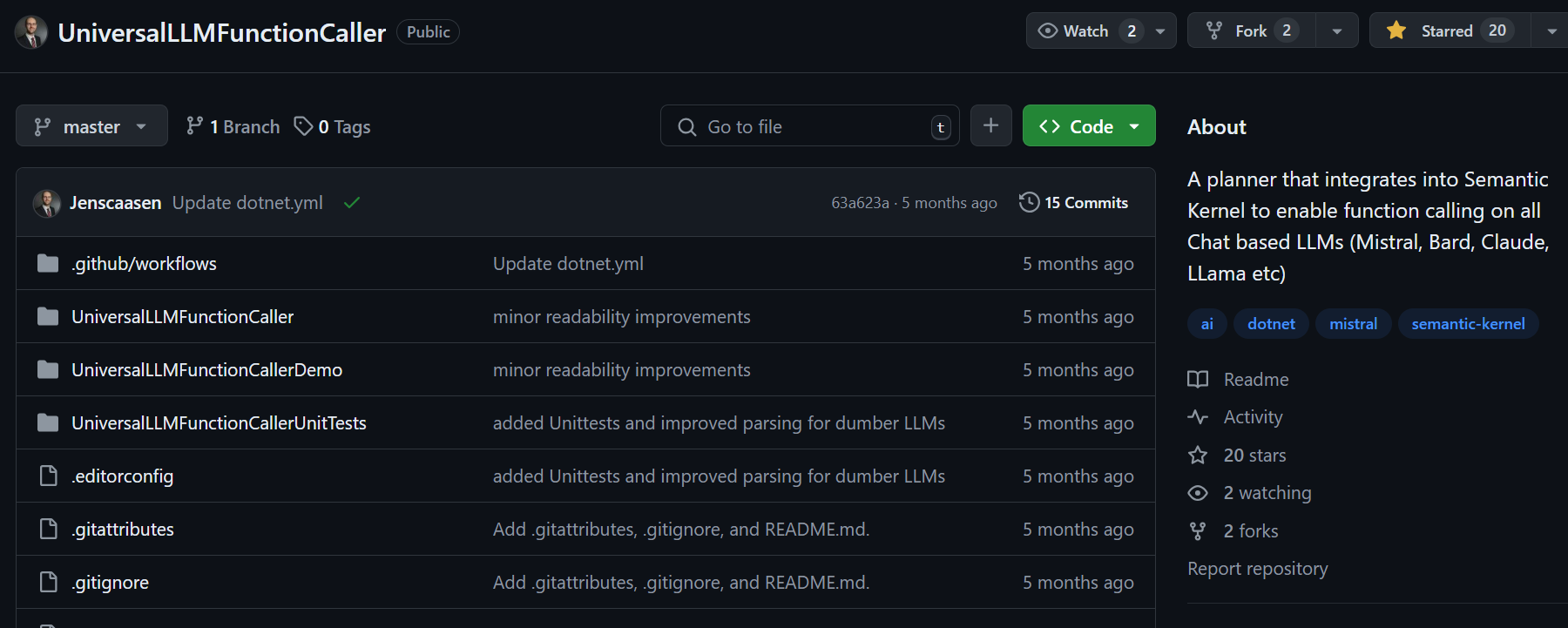Open the .gitattributes file

coord(123,530)
